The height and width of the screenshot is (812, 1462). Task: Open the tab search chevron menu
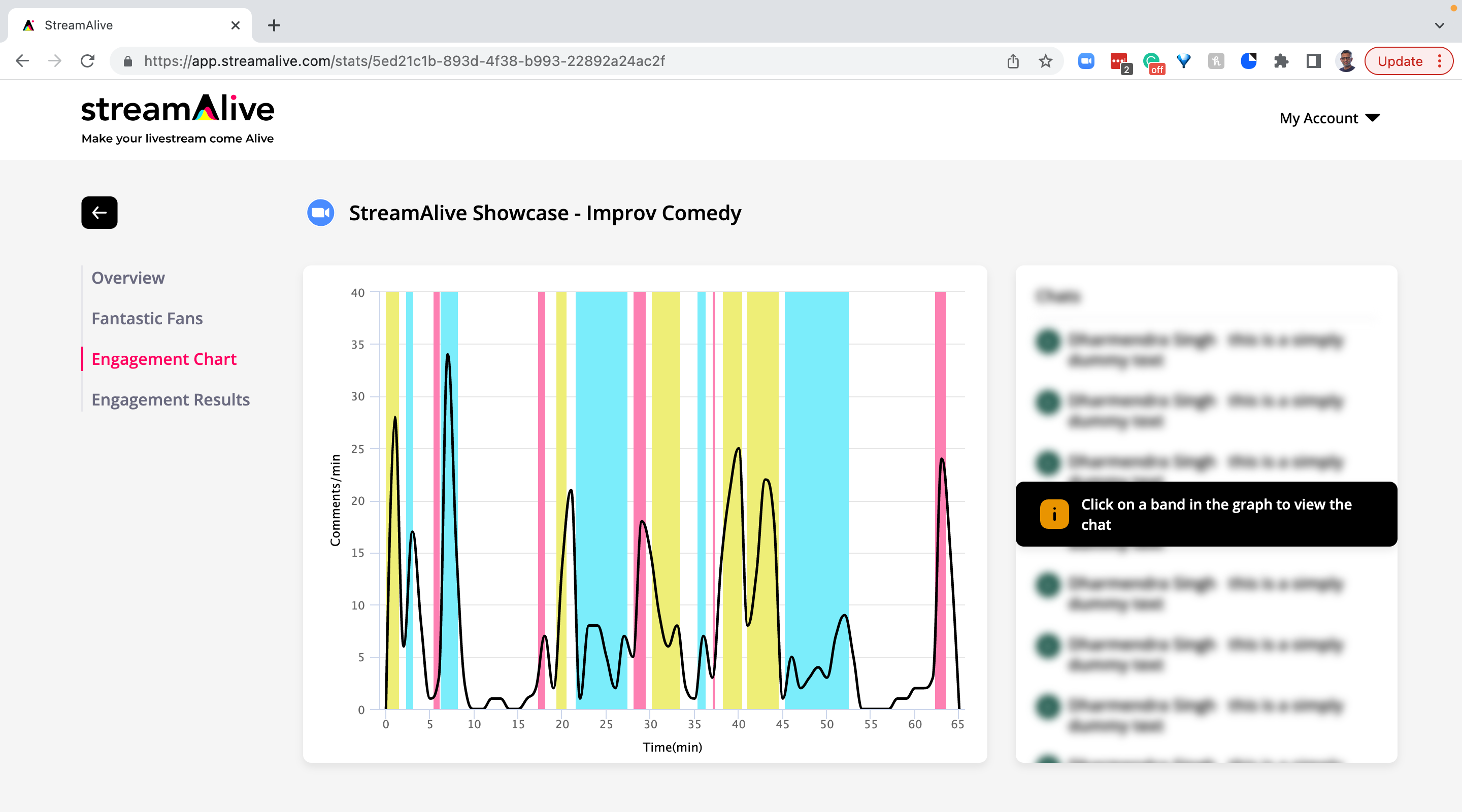(x=1439, y=25)
